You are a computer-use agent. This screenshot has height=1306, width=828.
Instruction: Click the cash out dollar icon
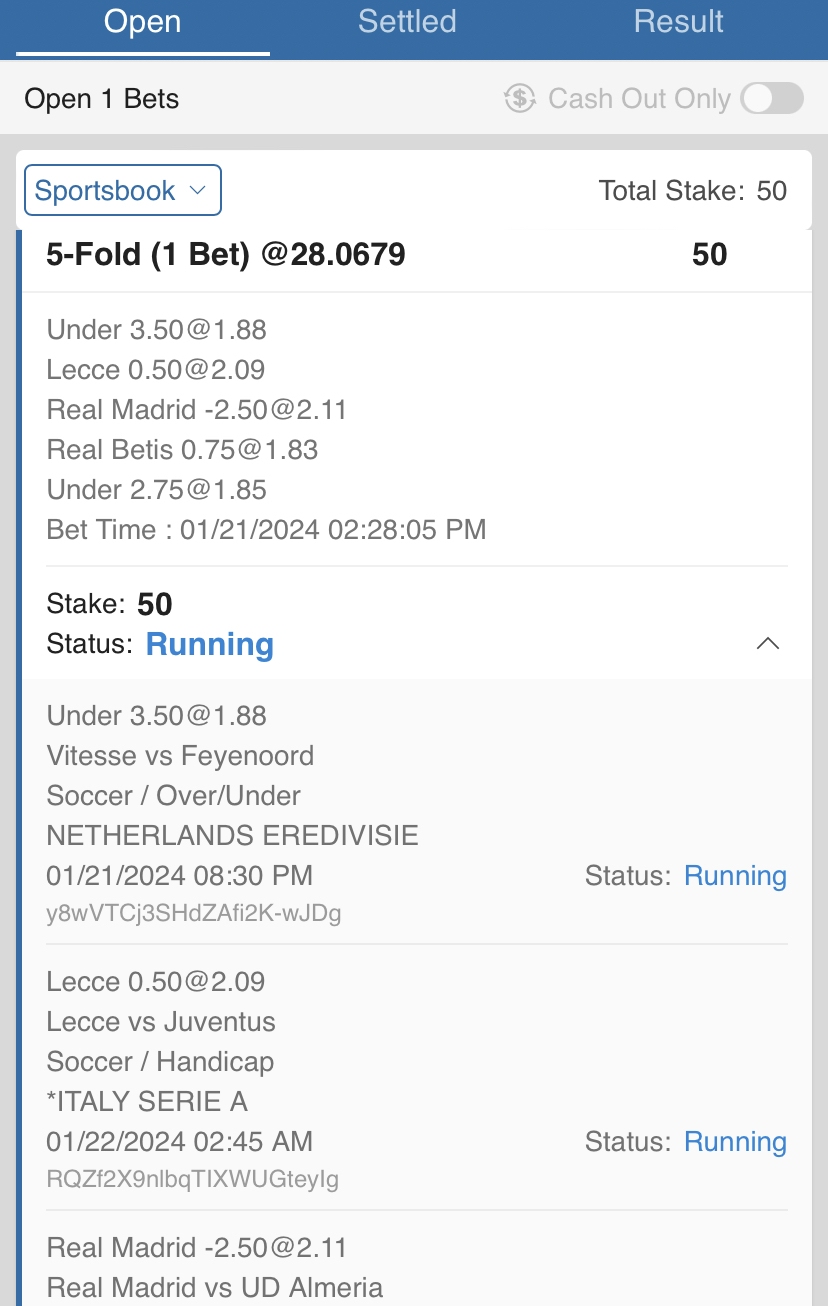pyautogui.click(x=520, y=98)
